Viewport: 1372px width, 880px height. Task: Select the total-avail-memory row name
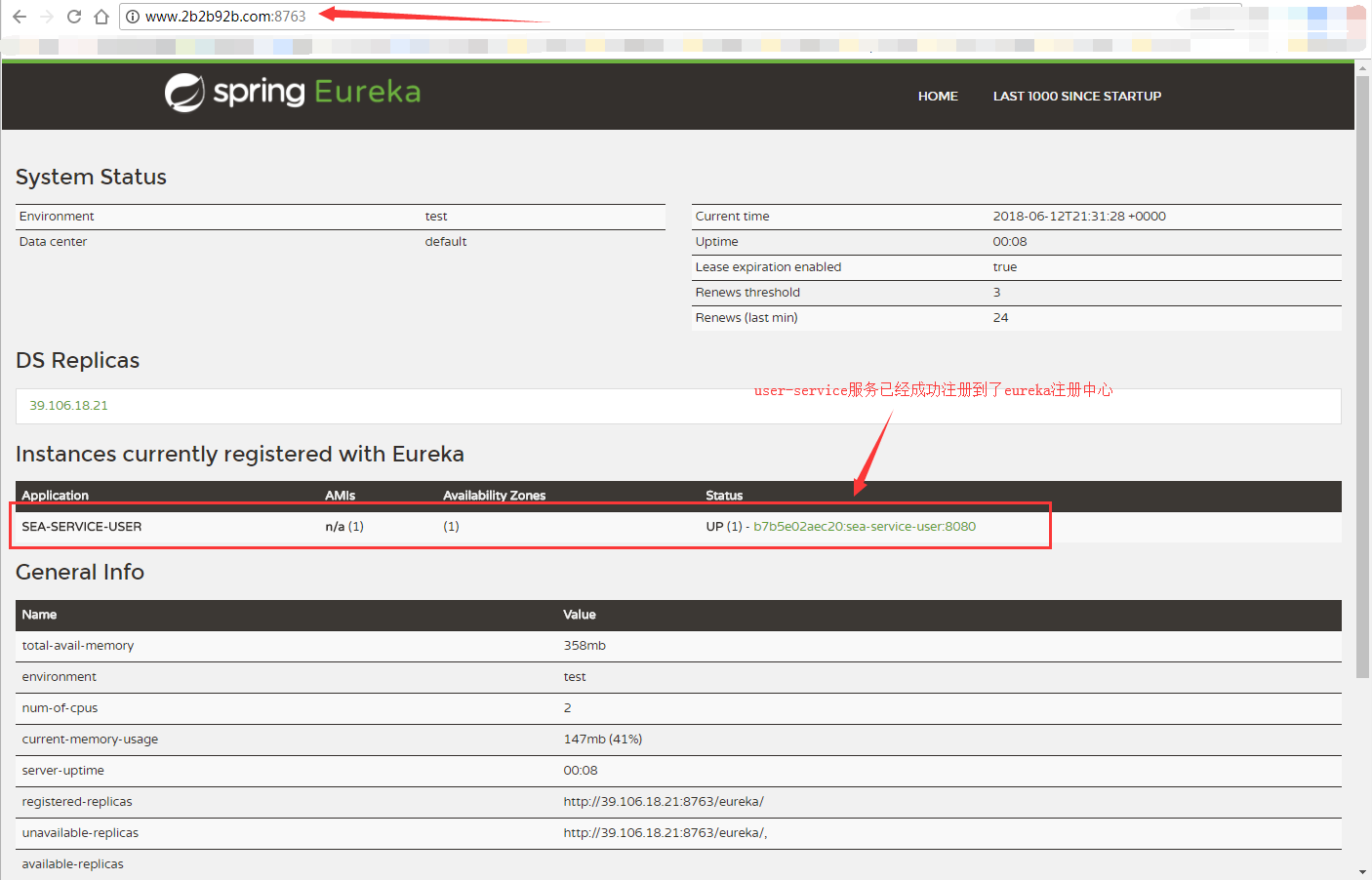[78, 646]
